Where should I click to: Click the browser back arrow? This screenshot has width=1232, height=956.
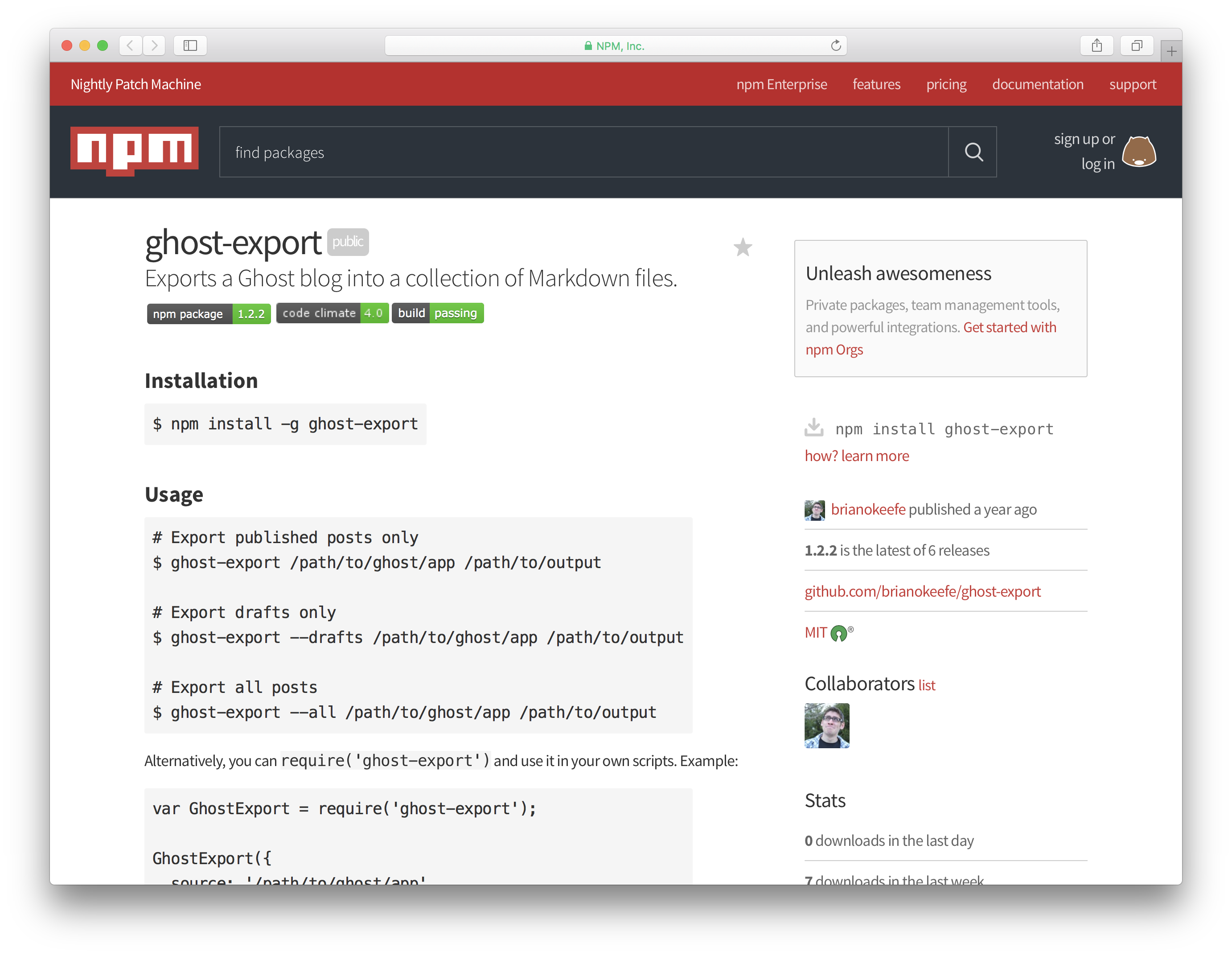pos(130,46)
